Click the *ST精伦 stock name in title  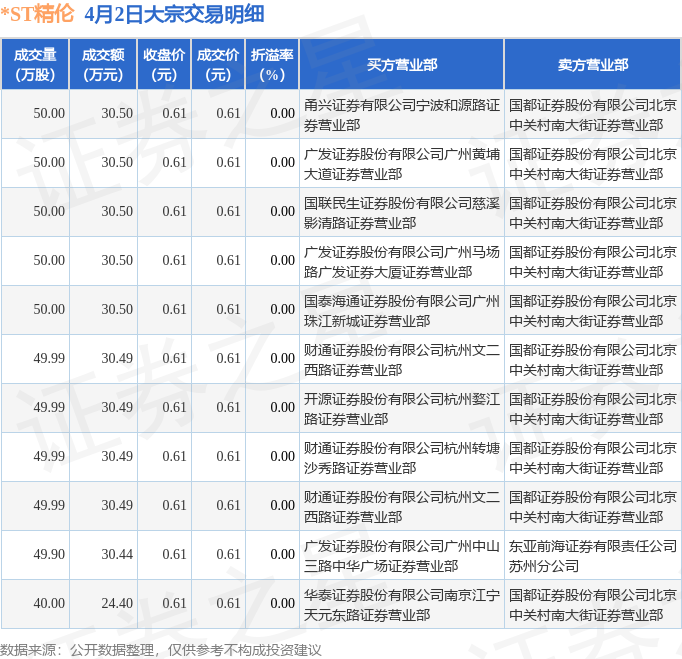click(38, 14)
